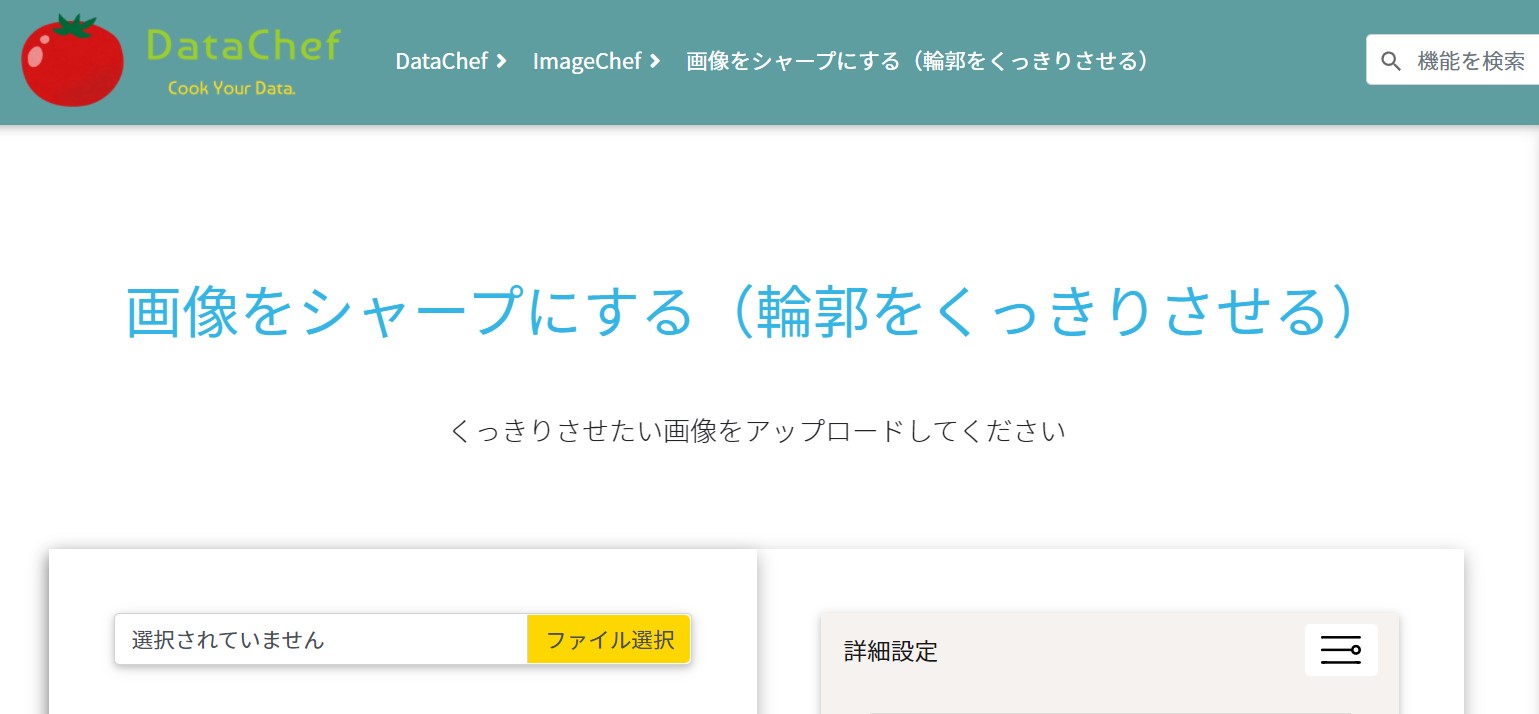Open the file picker to upload an image
The height and width of the screenshot is (714, 1539).
pos(608,639)
